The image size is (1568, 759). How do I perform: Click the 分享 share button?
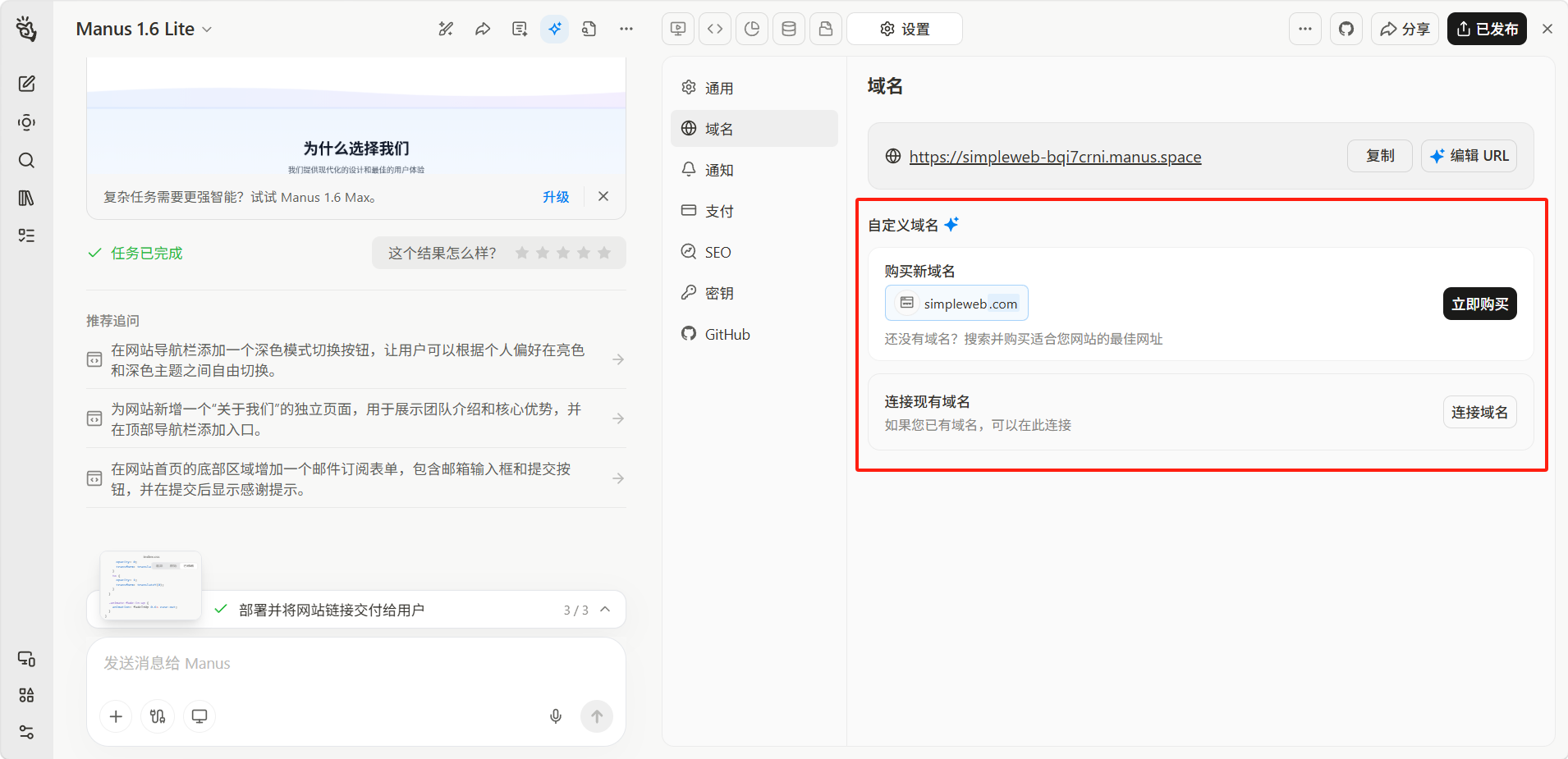pyautogui.click(x=1405, y=29)
